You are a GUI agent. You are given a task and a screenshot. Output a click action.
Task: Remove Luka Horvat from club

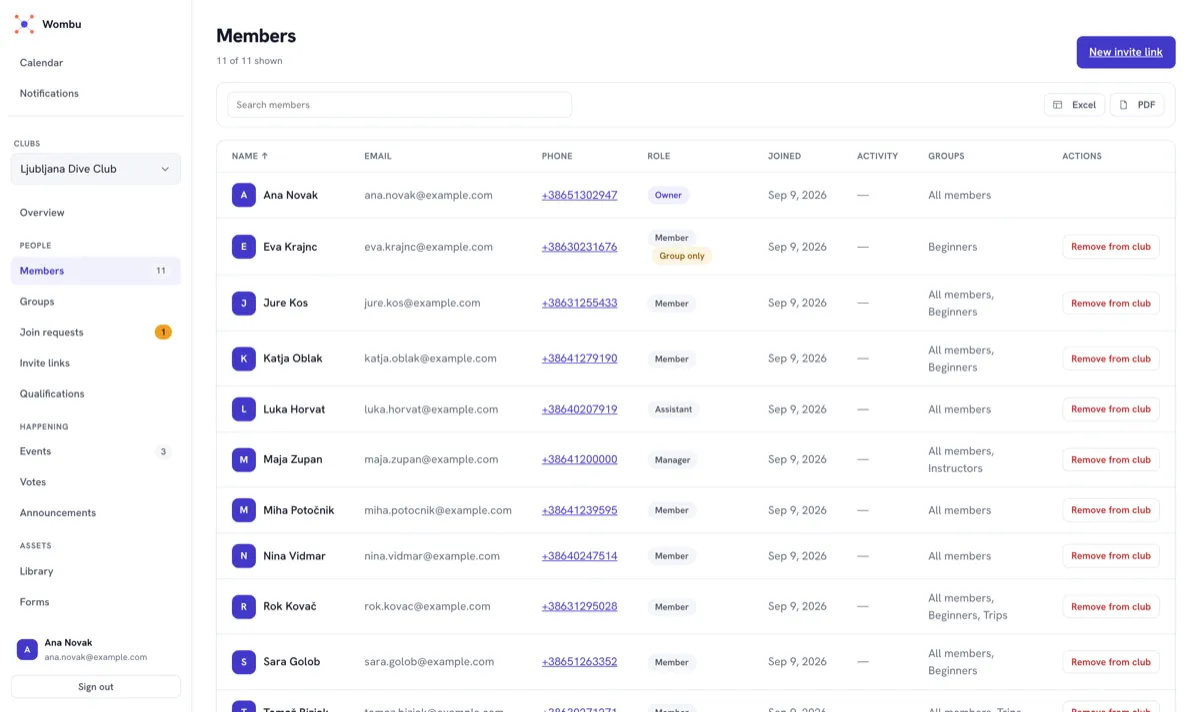(1111, 409)
